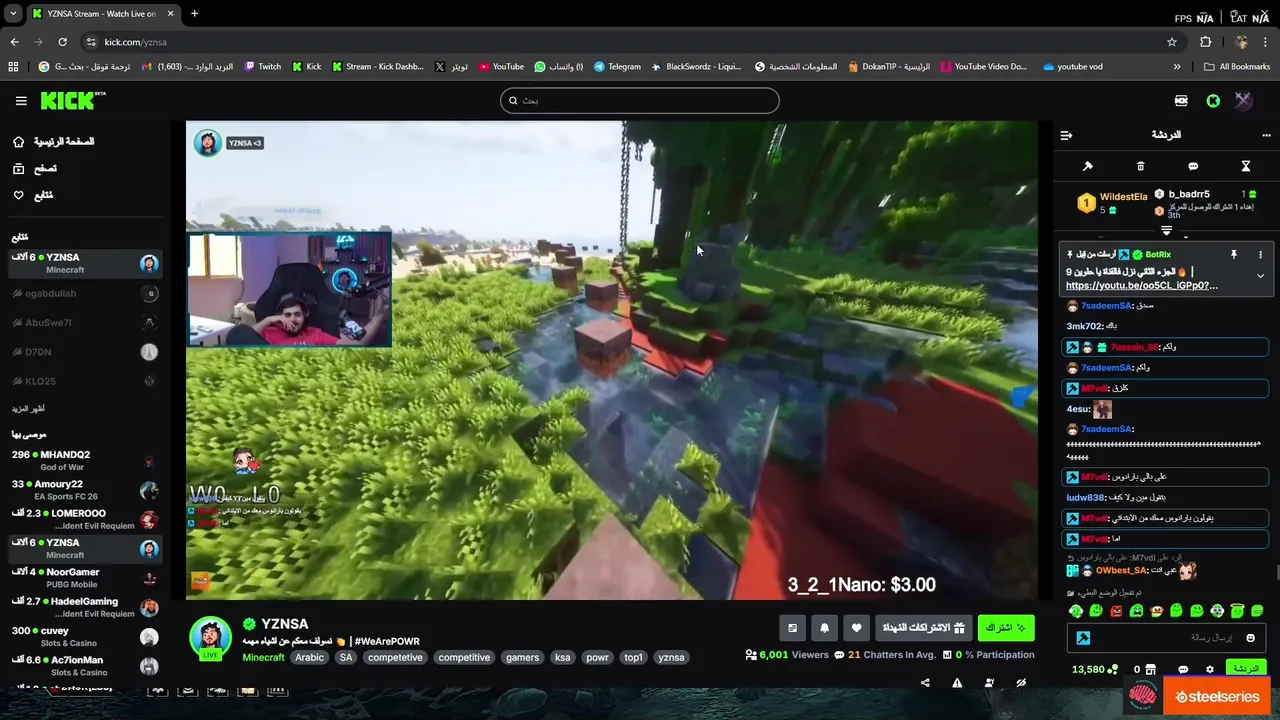Click the KICK logo
This screenshot has height=720, width=1280.
point(72,100)
